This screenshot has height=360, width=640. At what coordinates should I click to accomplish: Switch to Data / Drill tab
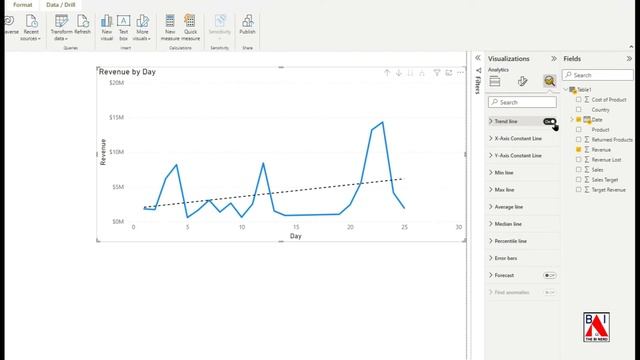[61, 5]
